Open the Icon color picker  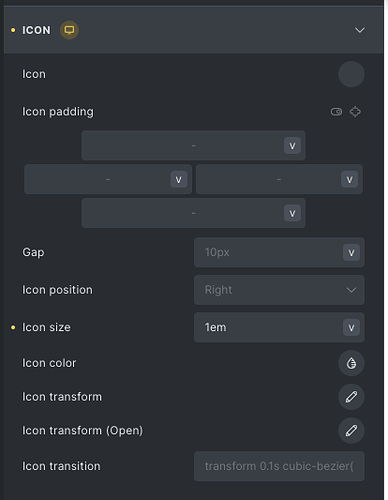[x=351, y=363]
